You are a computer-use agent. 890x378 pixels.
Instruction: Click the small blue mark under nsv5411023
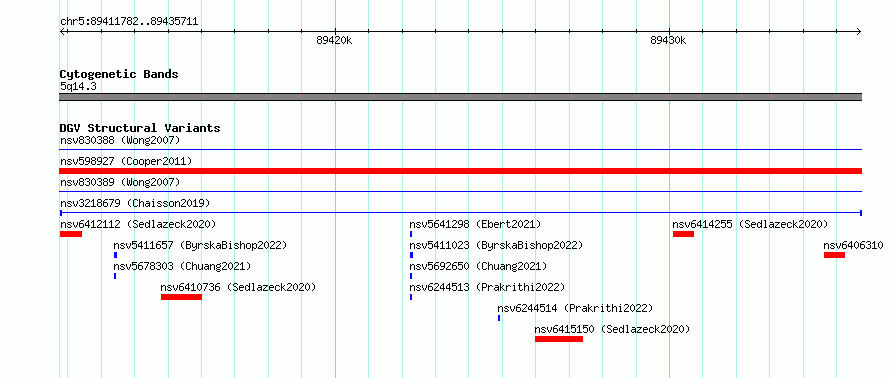click(x=411, y=255)
